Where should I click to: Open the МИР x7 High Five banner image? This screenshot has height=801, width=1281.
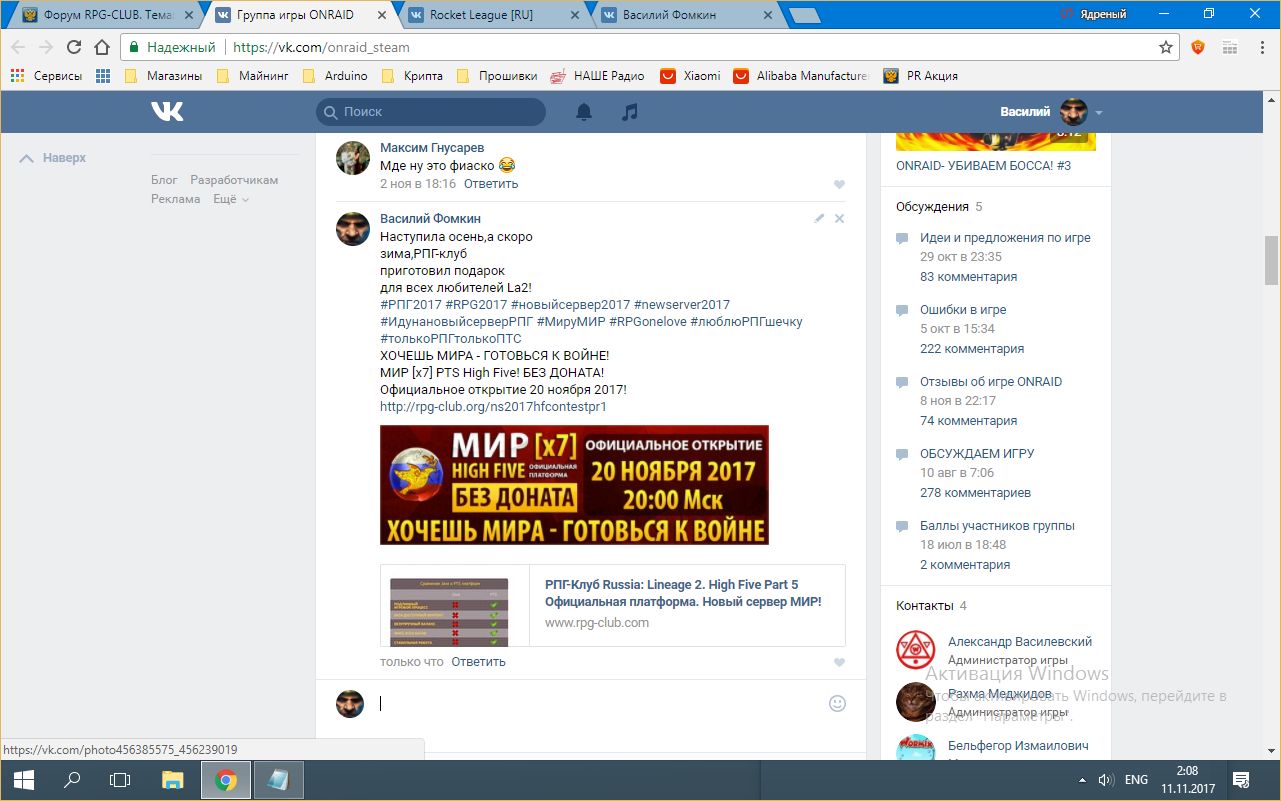tap(574, 485)
